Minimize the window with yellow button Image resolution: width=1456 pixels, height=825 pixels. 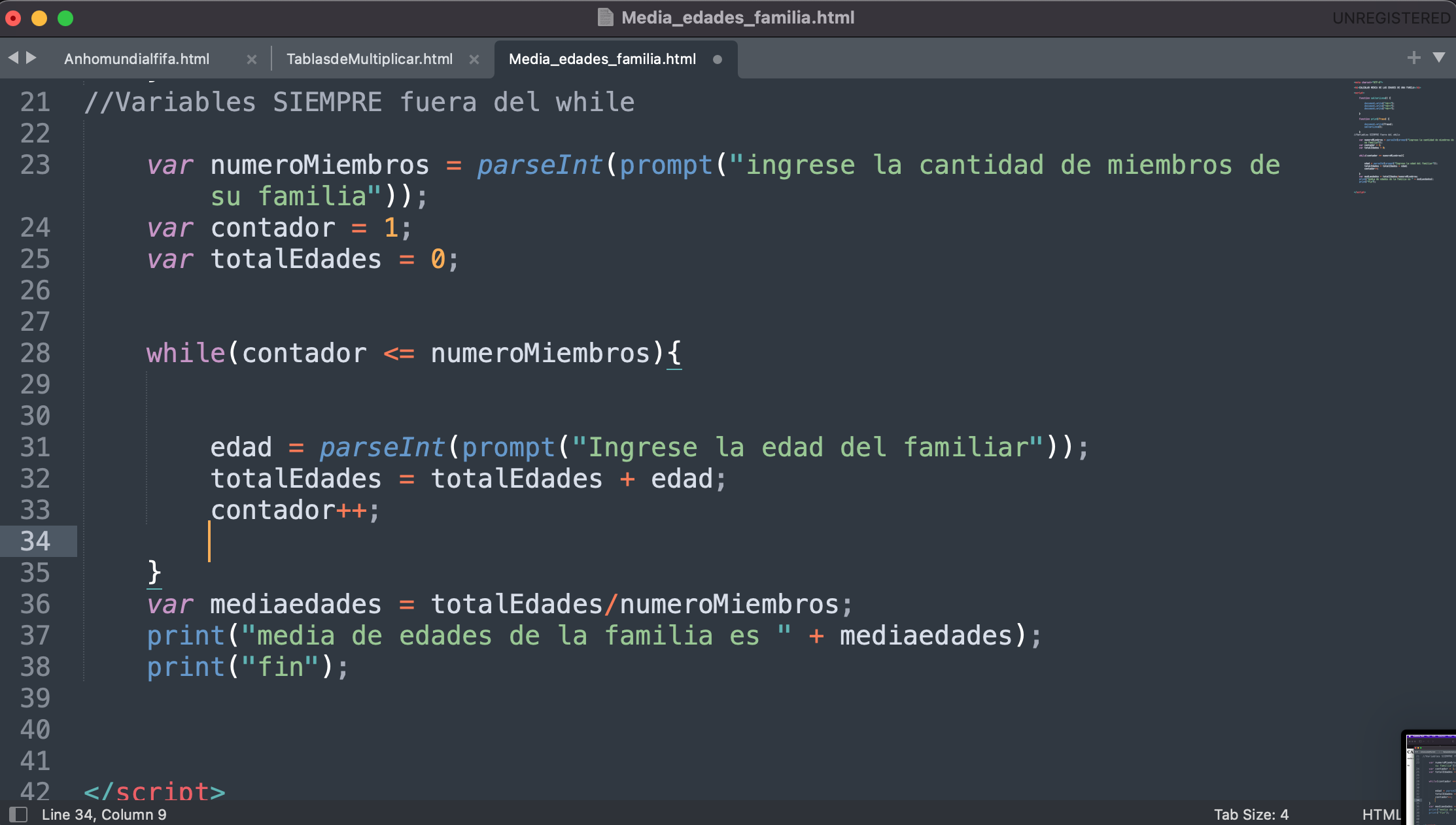tap(39, 18)
